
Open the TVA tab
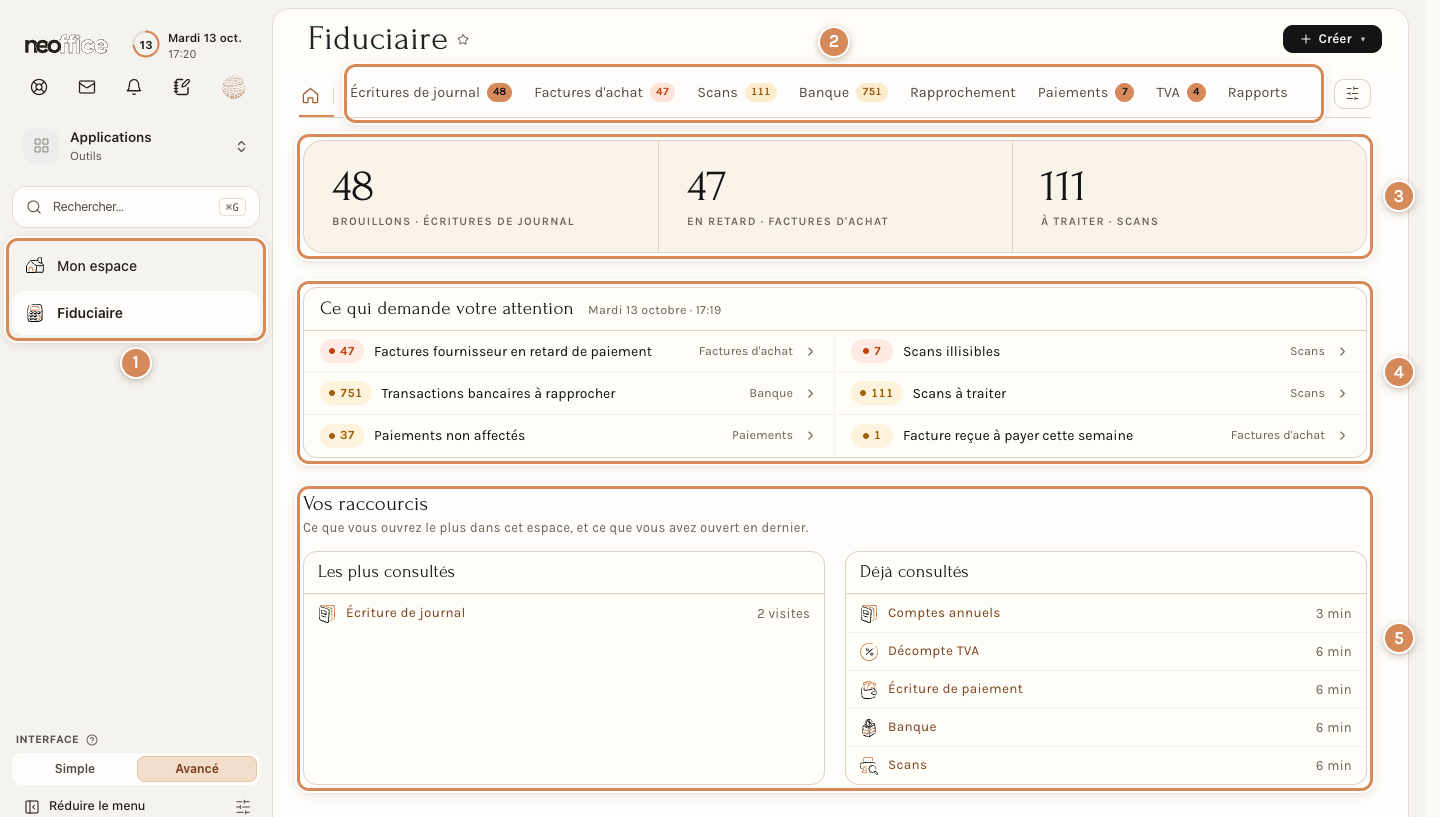pos(1181,93)
